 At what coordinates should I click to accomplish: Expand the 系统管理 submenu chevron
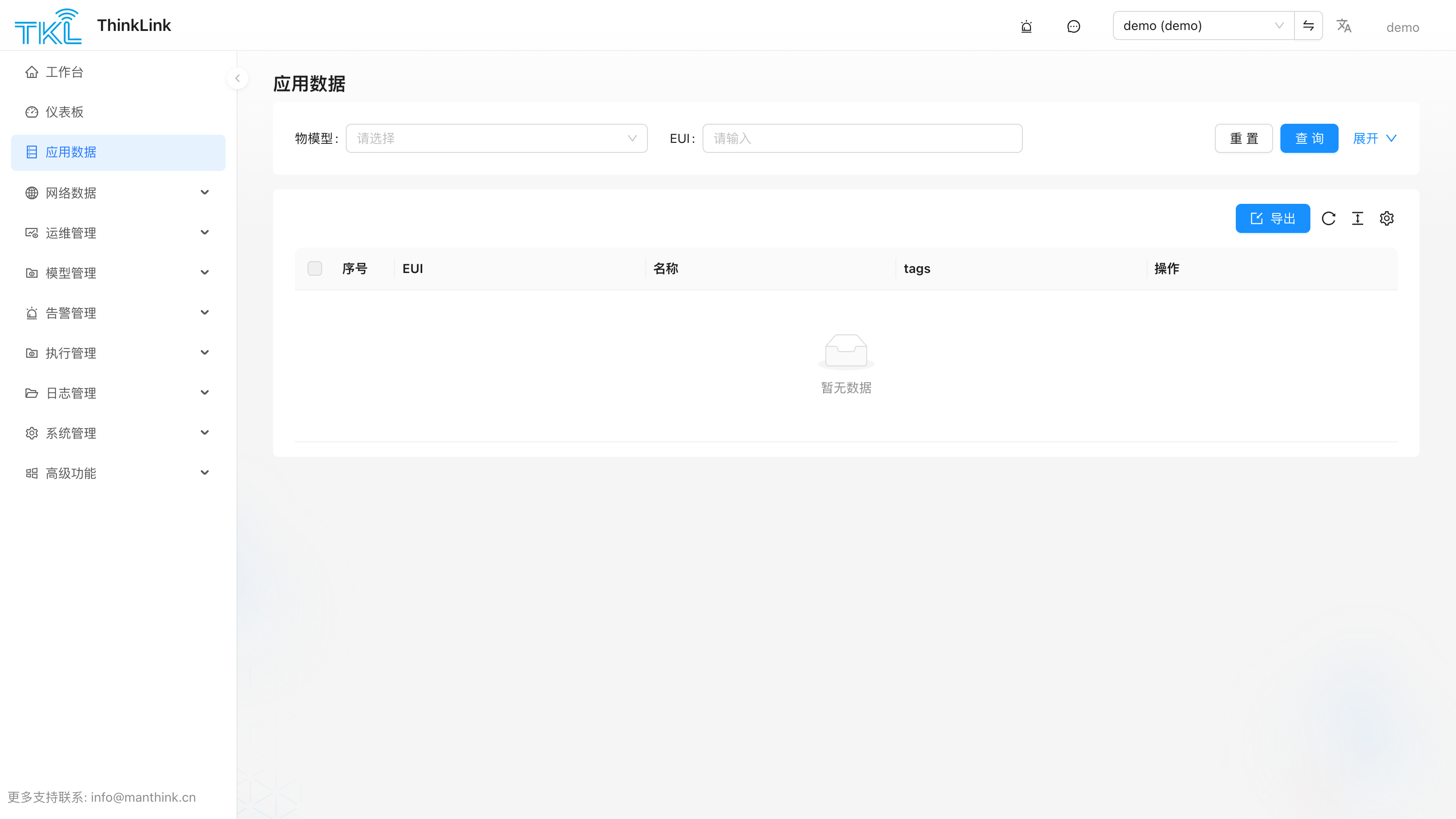click(x=205, y=433)
